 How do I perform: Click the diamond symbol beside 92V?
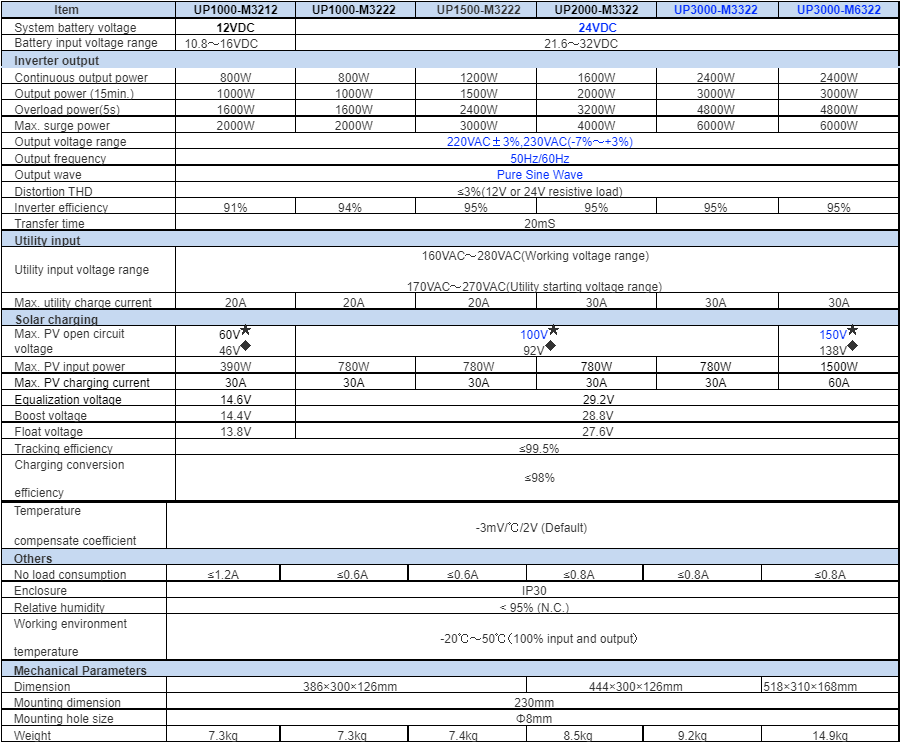pos(549,346)
